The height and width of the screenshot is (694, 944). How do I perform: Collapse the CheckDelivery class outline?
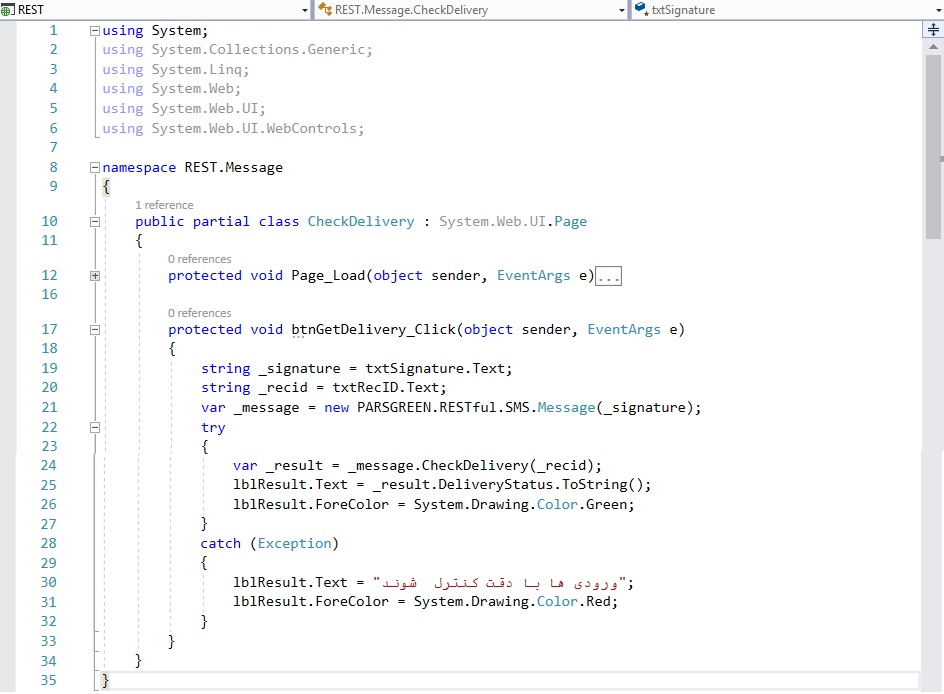(95, 222)
